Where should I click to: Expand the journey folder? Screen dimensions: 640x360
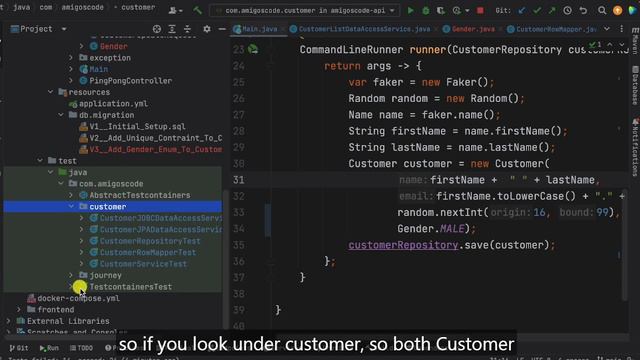pos(71,276)
